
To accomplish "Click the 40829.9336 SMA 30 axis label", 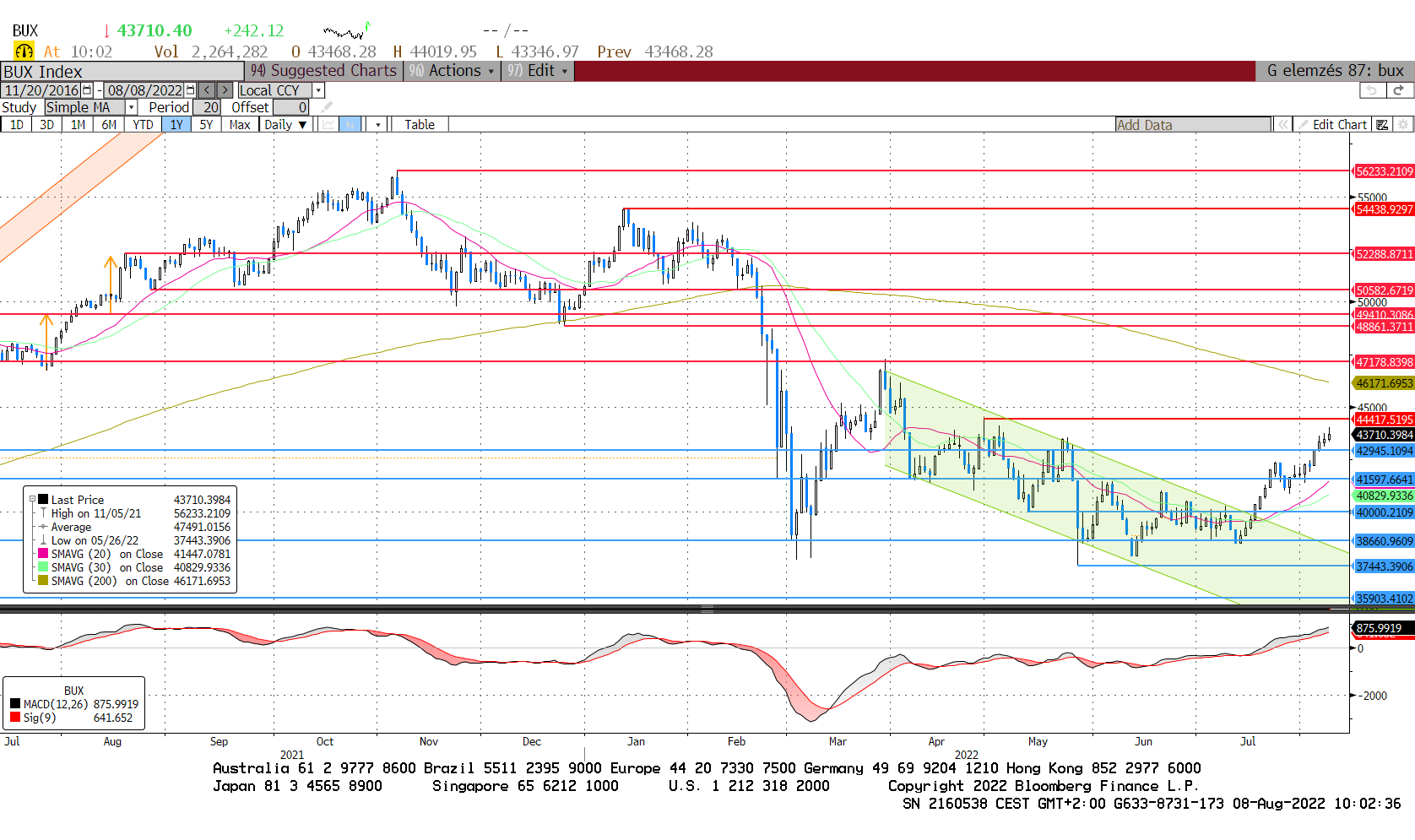I will click(x=1384, y=496).
